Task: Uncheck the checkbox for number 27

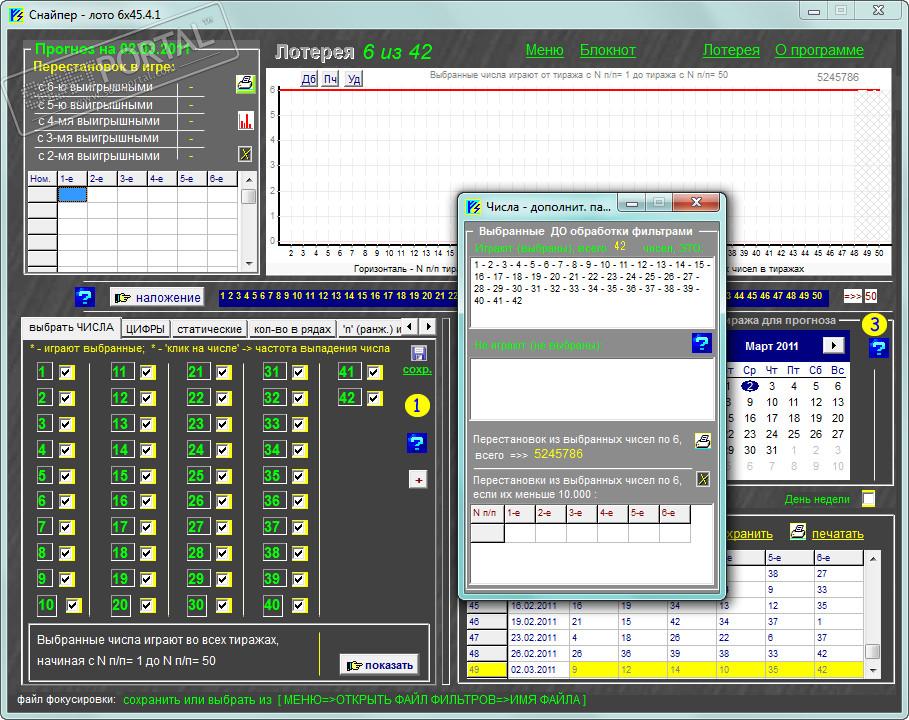Action: click(x=224, y=528)
